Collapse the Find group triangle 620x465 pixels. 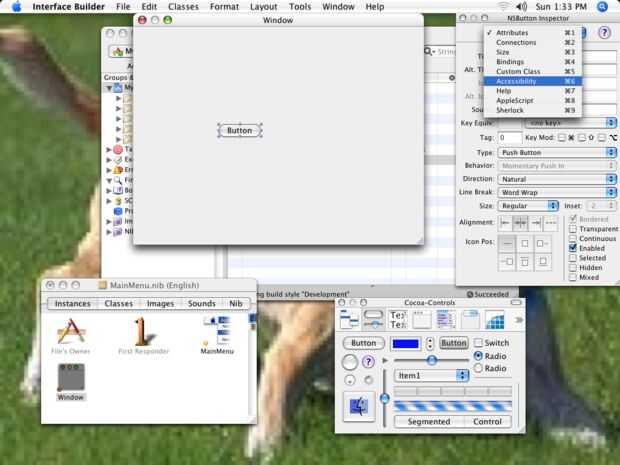pos(109,180)
